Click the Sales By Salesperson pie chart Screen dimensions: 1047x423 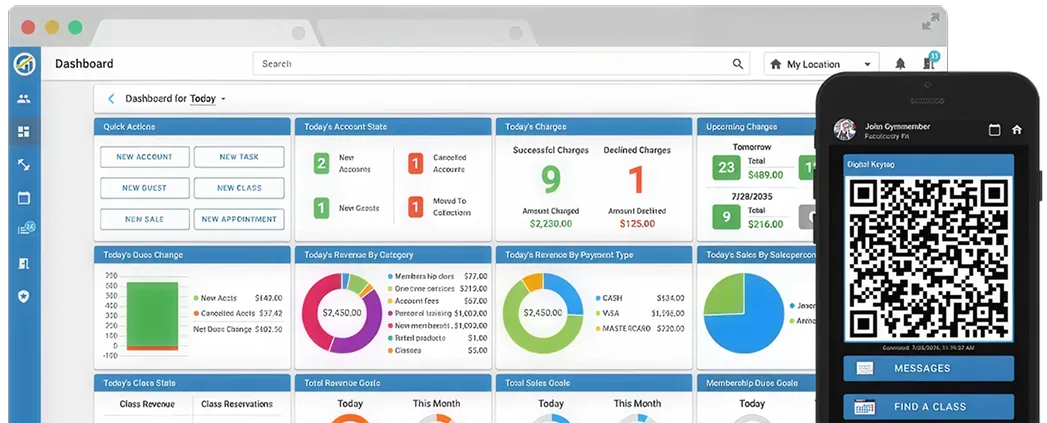click(744, 313)
